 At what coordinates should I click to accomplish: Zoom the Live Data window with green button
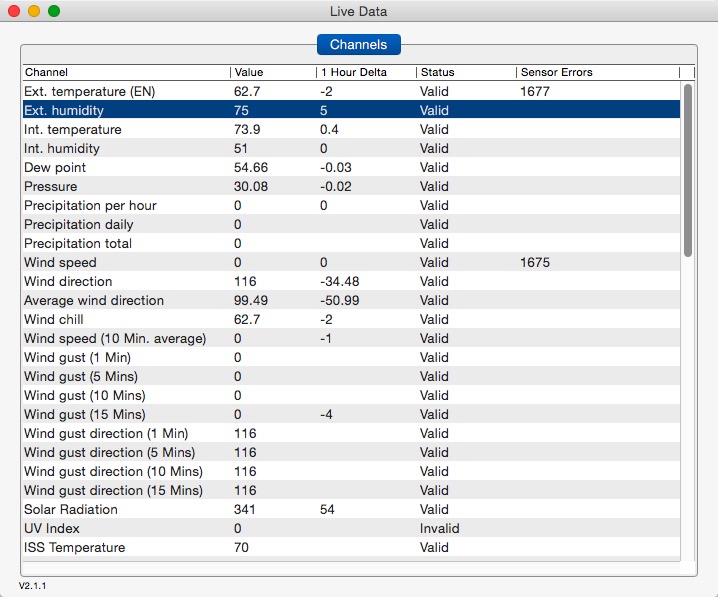pyautogui.click(x=54, y=11)
